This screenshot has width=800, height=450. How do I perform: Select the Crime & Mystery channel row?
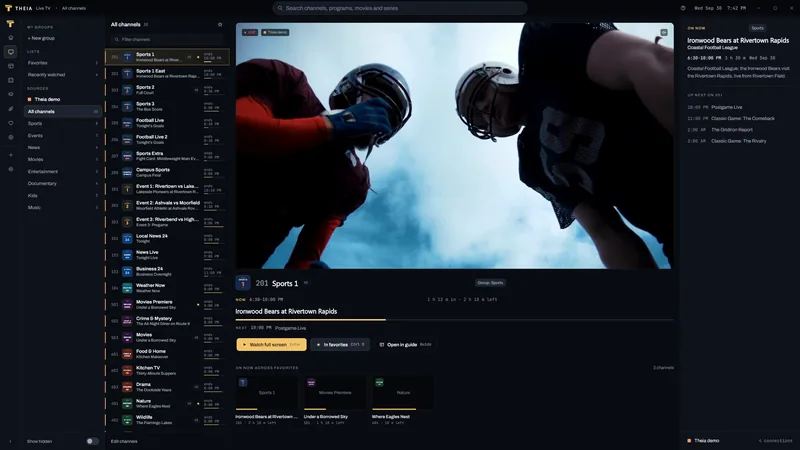[x=167, y=321]
